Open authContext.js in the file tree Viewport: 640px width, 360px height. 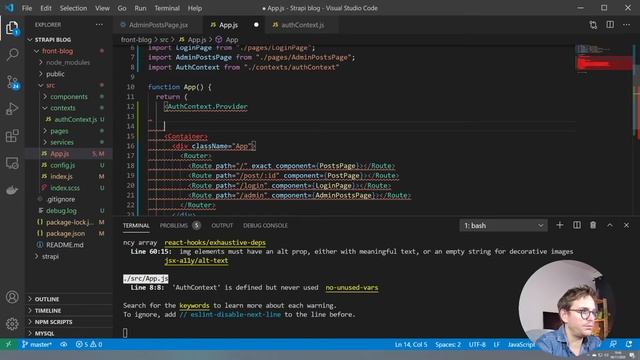[x=76, y=120]
